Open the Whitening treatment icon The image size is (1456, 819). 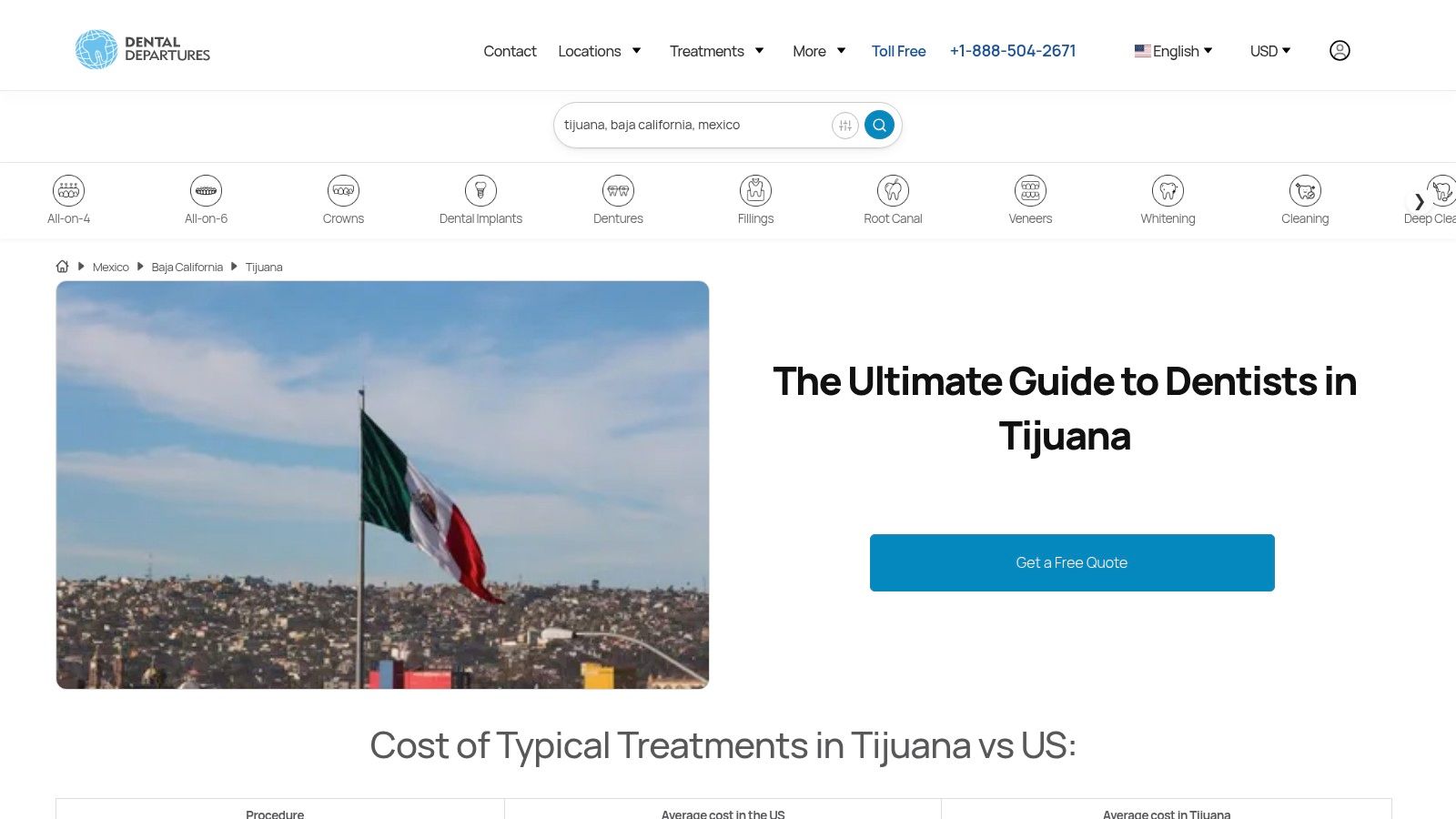(x=1168, y=191)
